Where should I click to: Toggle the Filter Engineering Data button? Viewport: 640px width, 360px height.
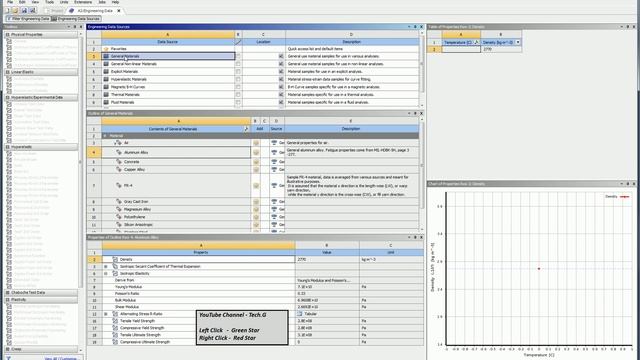(27, 19)
